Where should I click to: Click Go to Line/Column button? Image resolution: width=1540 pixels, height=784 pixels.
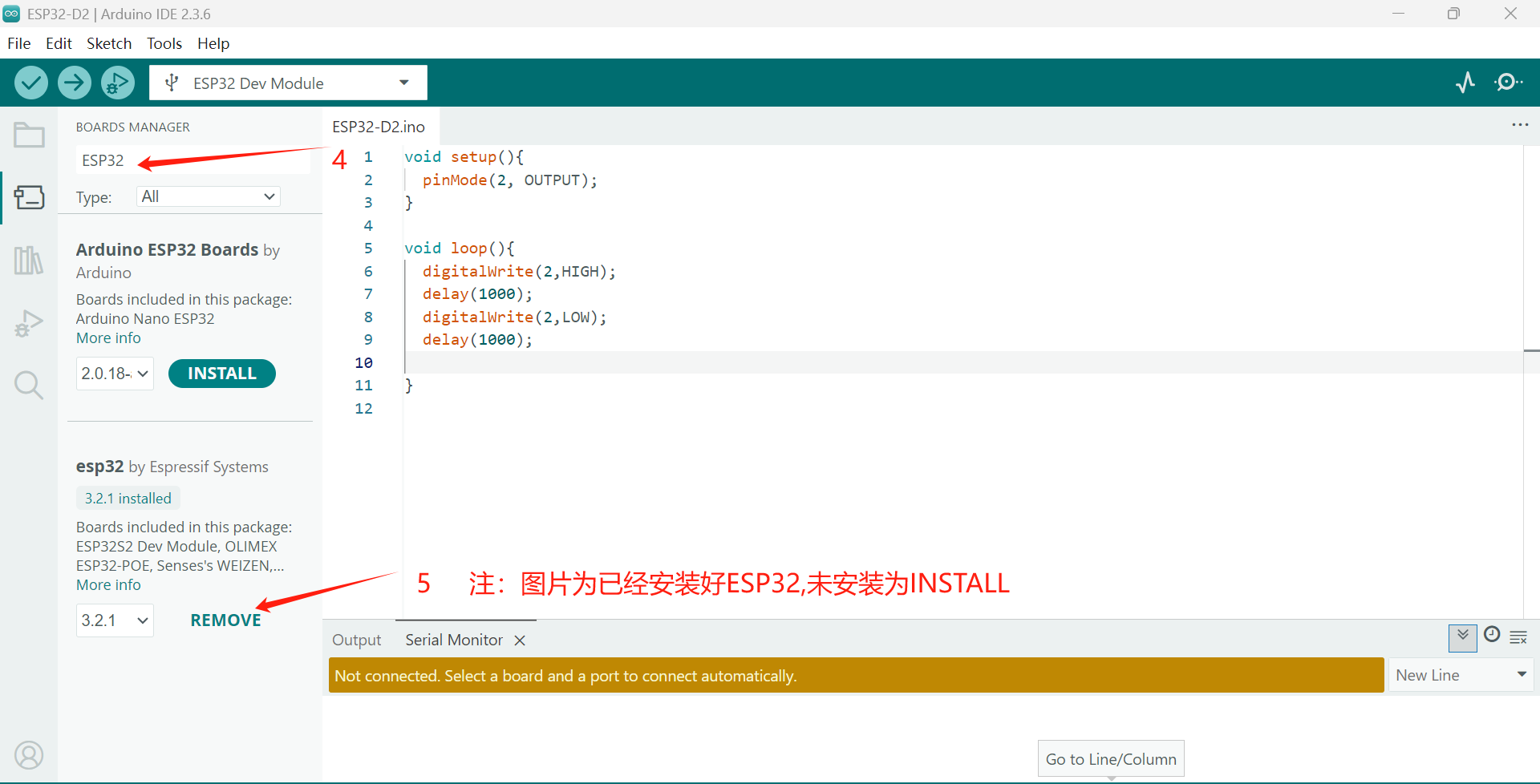point(1111,759)
